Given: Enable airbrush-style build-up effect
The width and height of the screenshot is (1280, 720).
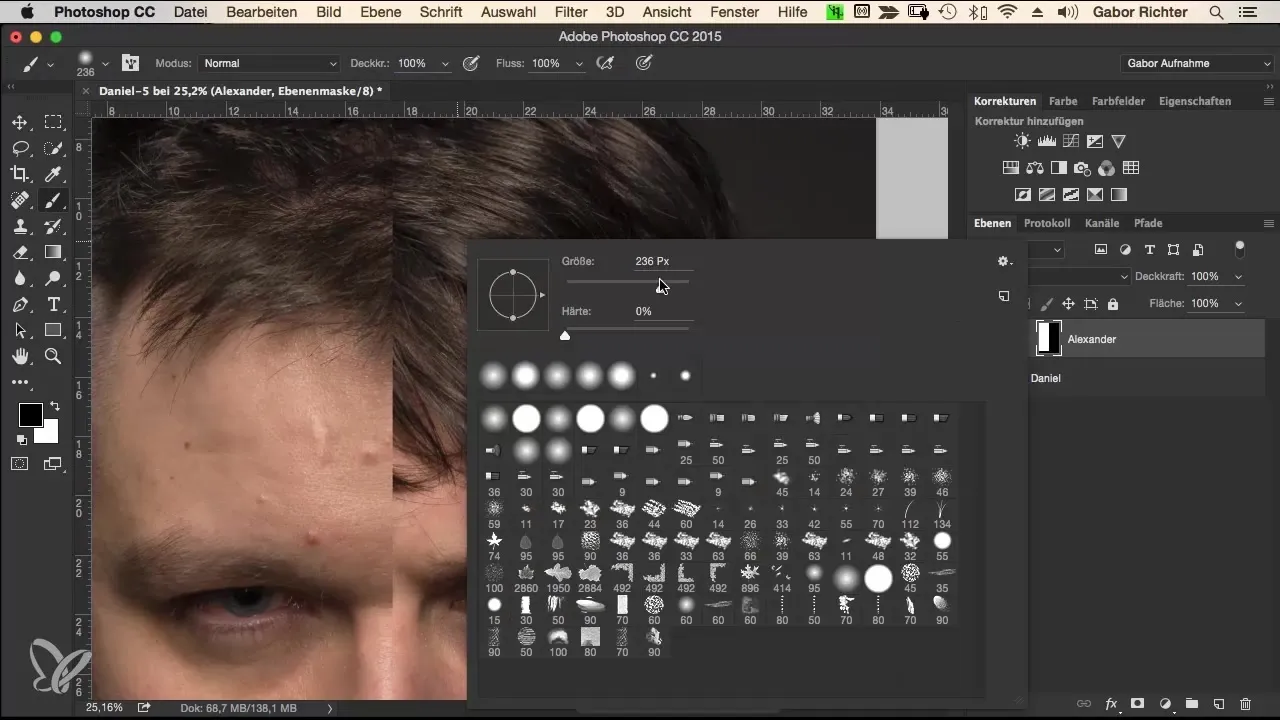Looking at the screenshot, I should [604, 63].
